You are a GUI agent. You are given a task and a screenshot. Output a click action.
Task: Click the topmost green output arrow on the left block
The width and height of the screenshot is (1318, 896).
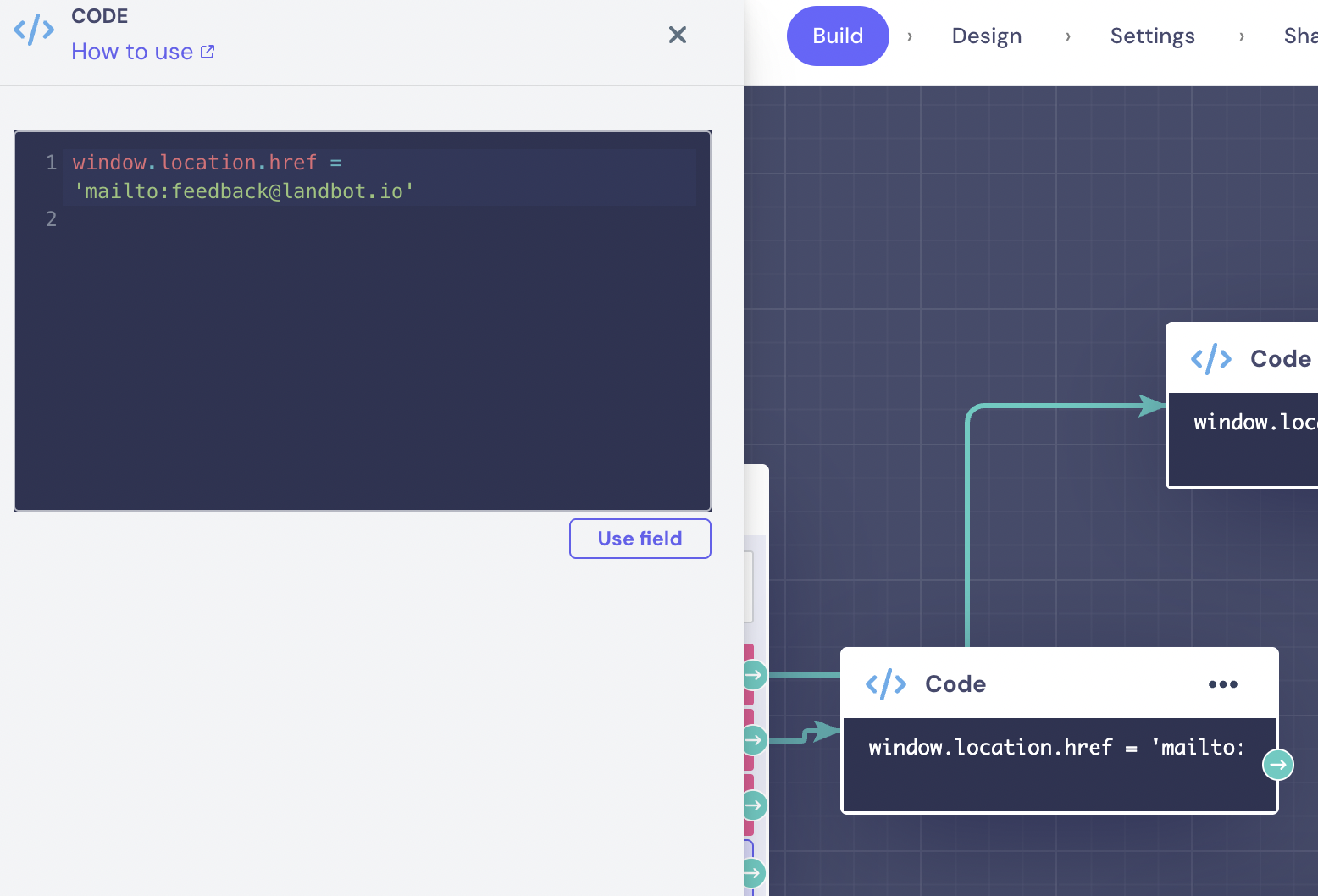[x=753, y=675]
